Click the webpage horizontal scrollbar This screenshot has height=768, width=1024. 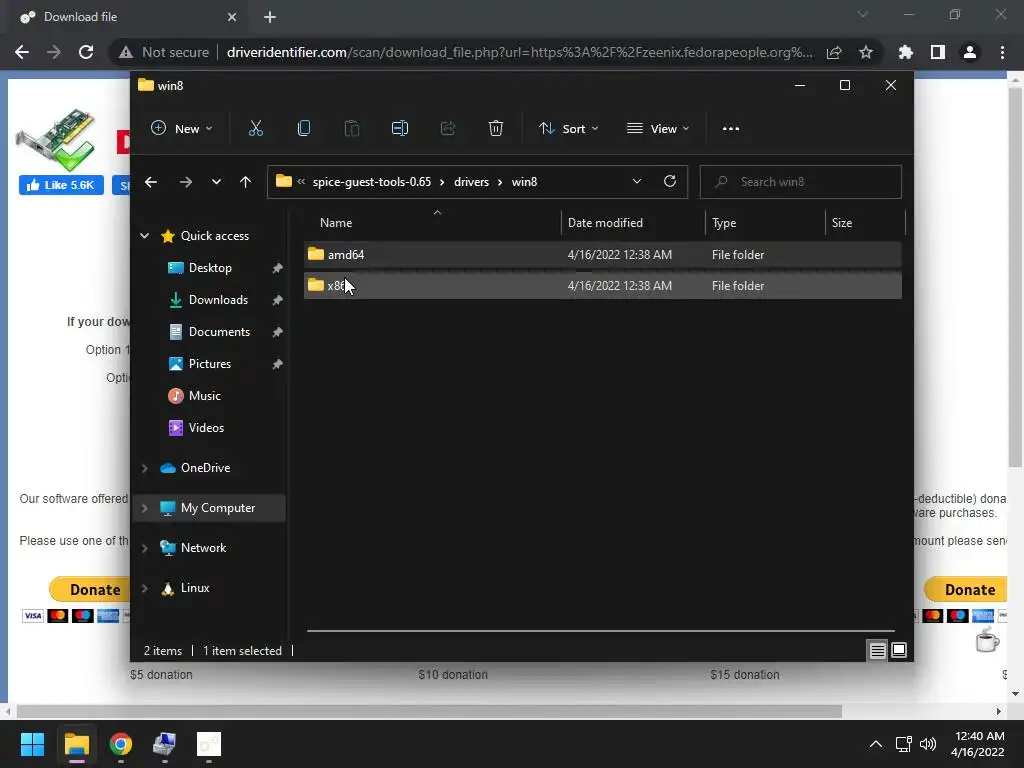429,711
